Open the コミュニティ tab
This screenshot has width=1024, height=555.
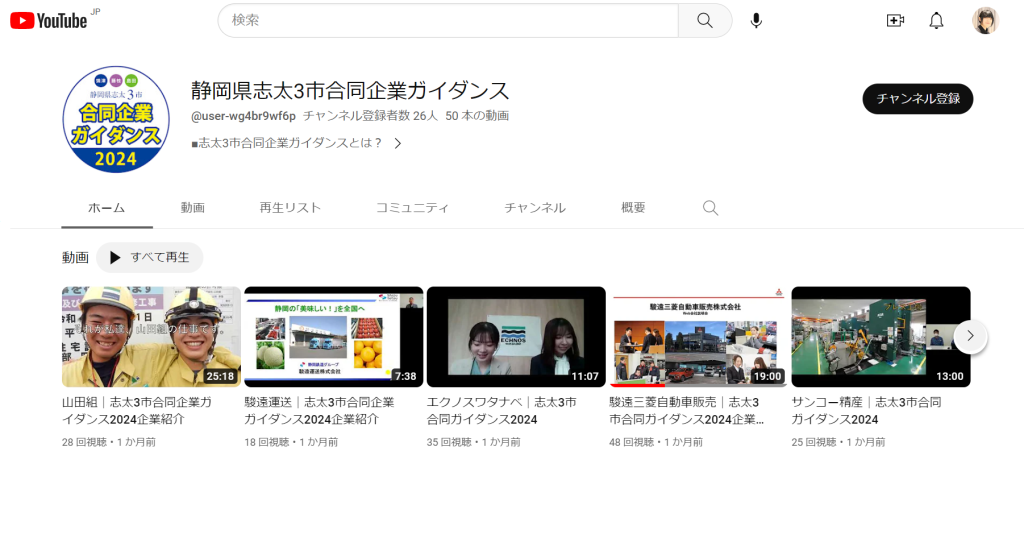[412, 208]
